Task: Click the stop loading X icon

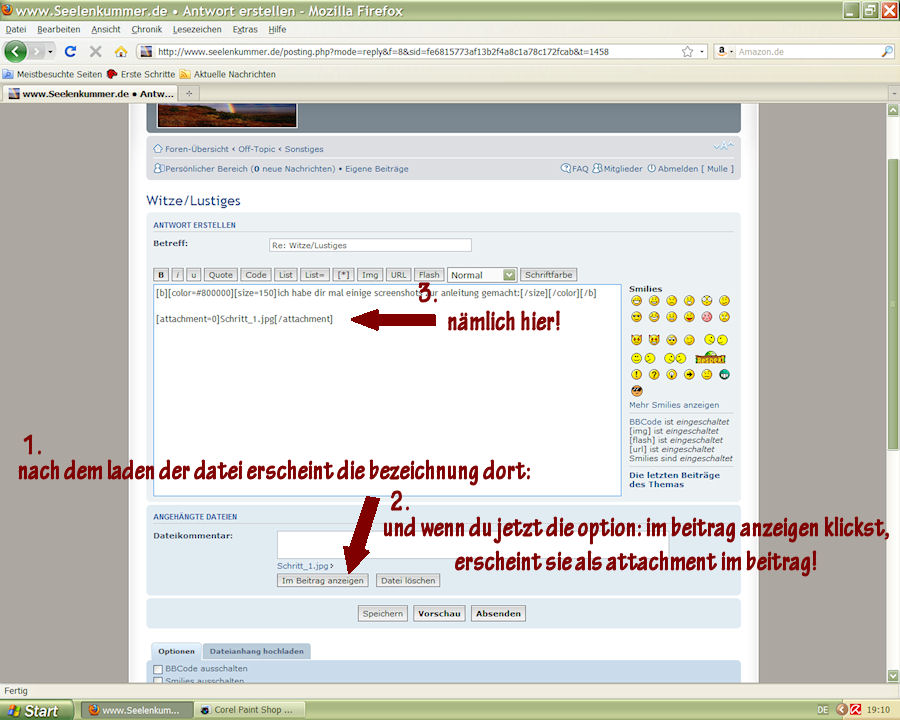Action: click(96, 51)
